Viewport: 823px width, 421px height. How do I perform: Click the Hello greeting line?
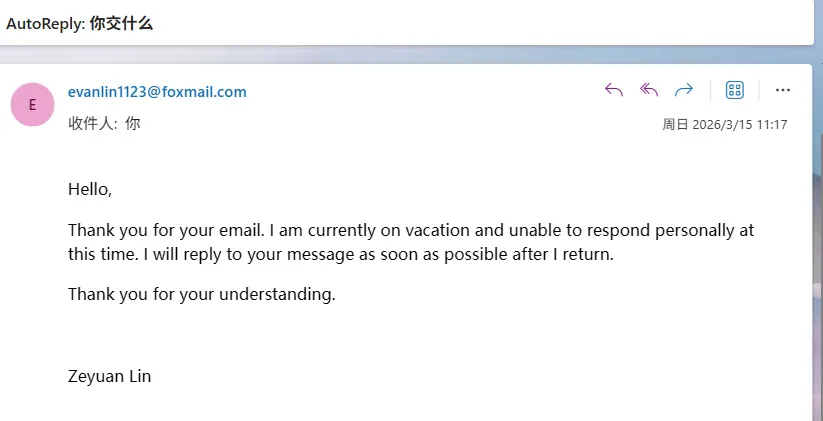[x=90, y=189]
